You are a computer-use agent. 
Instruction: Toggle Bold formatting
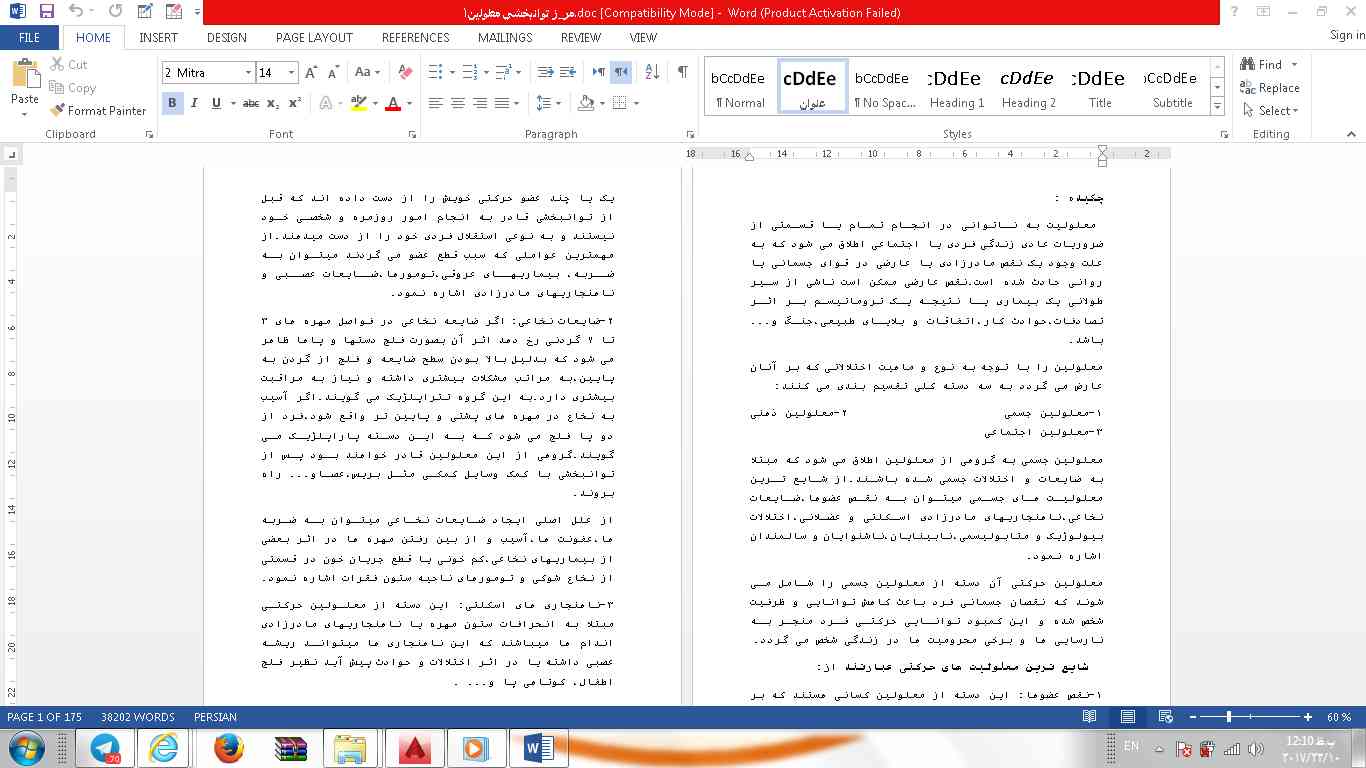coord(172,103)
